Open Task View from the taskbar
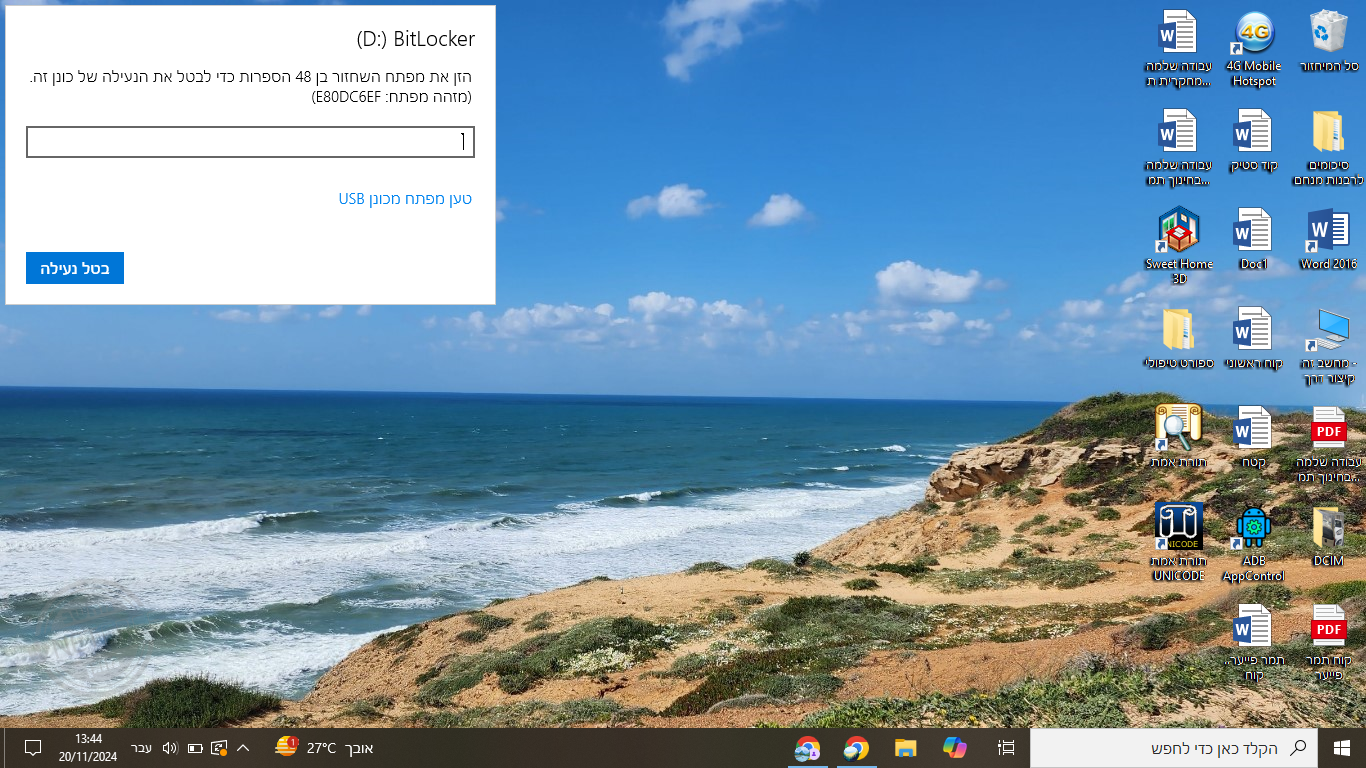Viewport: 1366px width, 768px height. tap(1006, 748)
